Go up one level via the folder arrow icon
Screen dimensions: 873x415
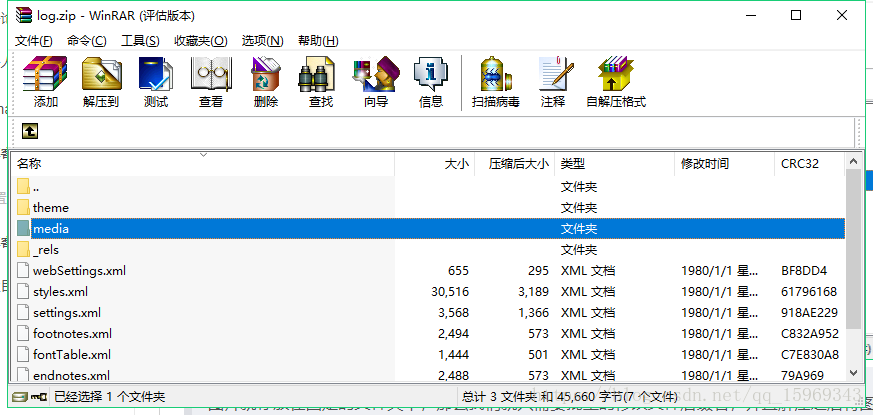point(30,131)
